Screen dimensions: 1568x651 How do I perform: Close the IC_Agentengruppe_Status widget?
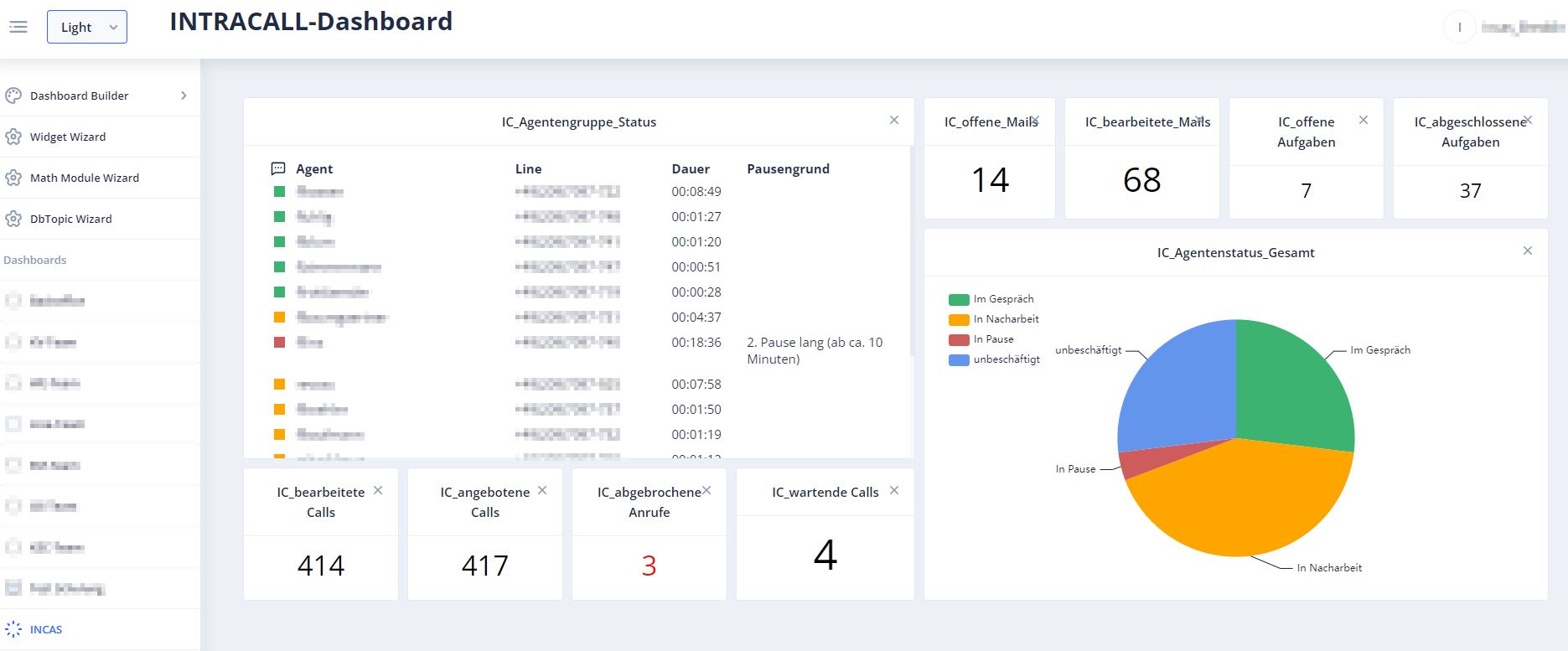coord(894,120)
